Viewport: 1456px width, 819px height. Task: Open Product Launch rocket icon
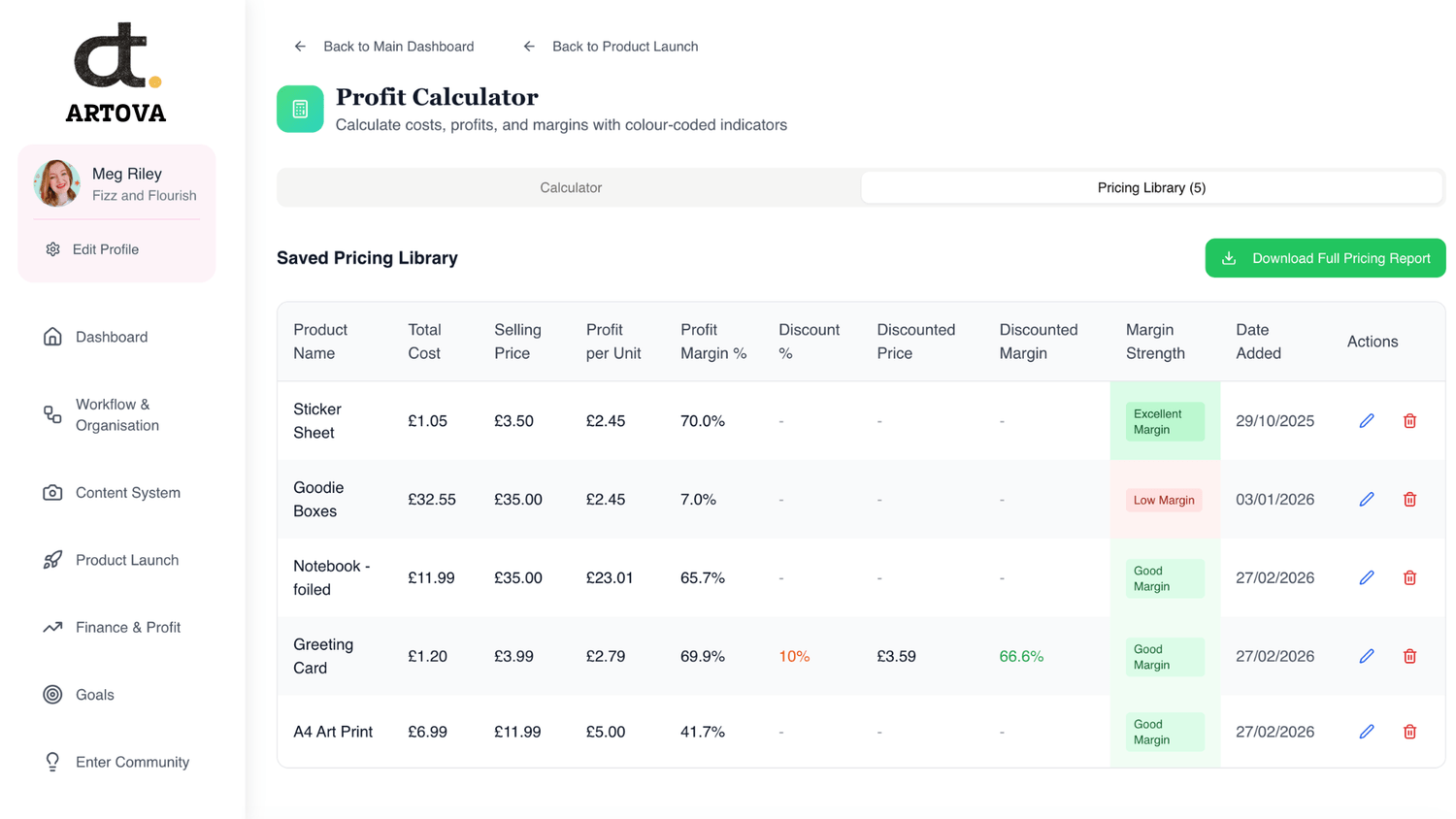(x=52, y=560)
